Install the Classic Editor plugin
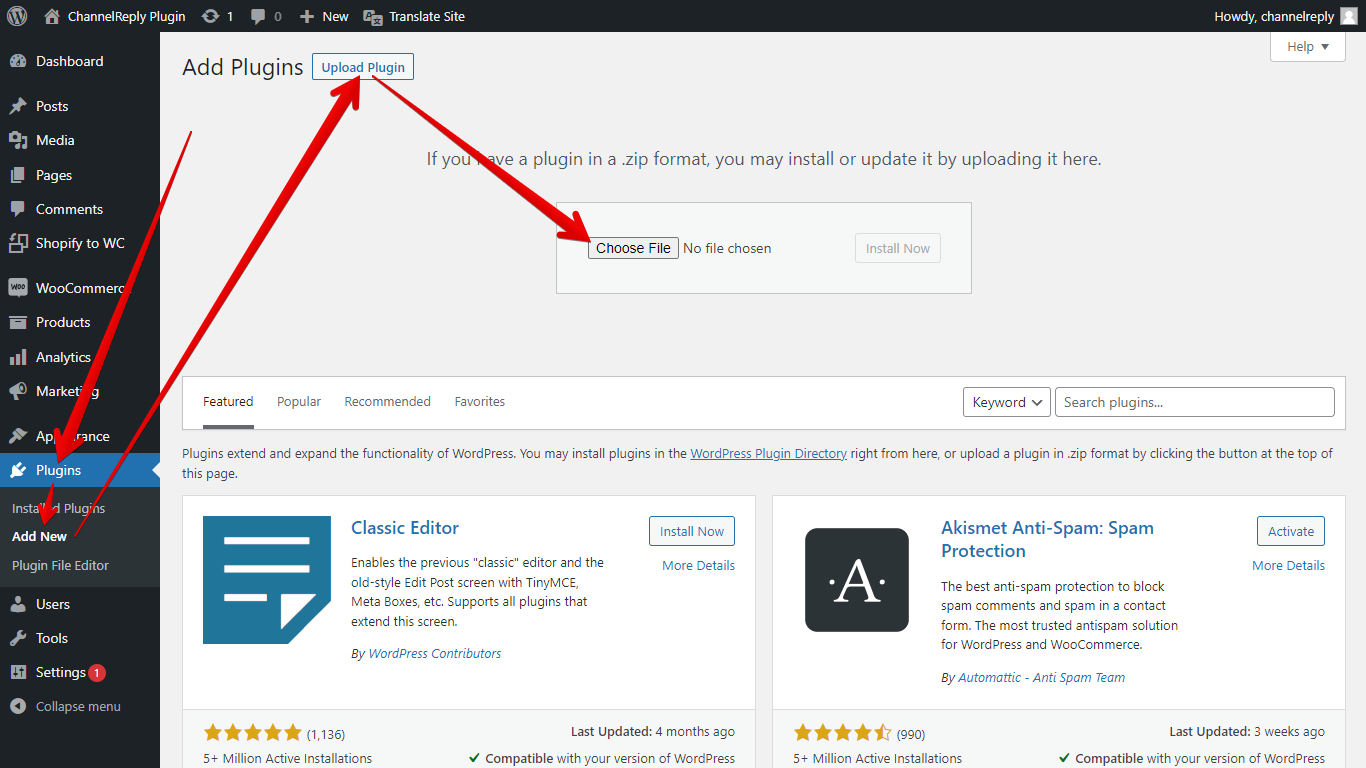 (692, 531)
